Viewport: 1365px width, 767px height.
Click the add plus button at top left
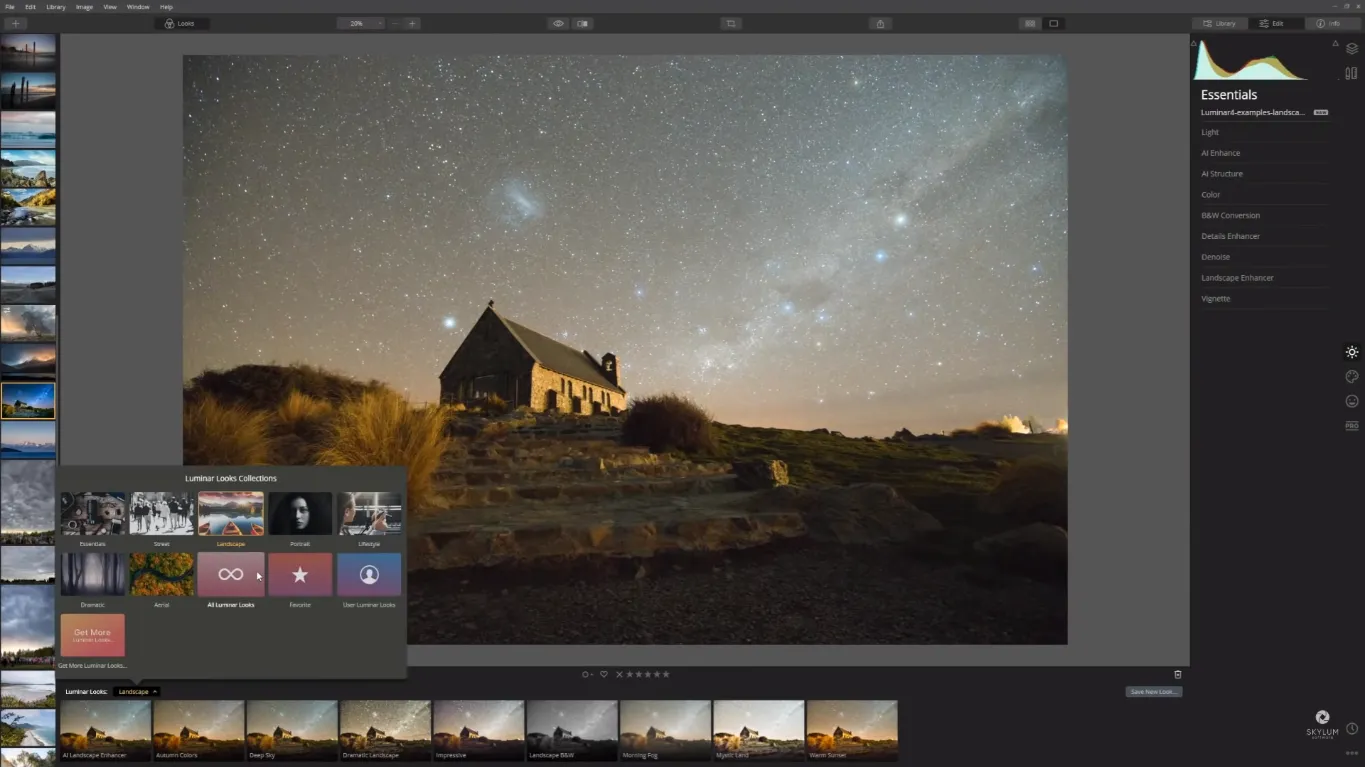pos(15,23)
